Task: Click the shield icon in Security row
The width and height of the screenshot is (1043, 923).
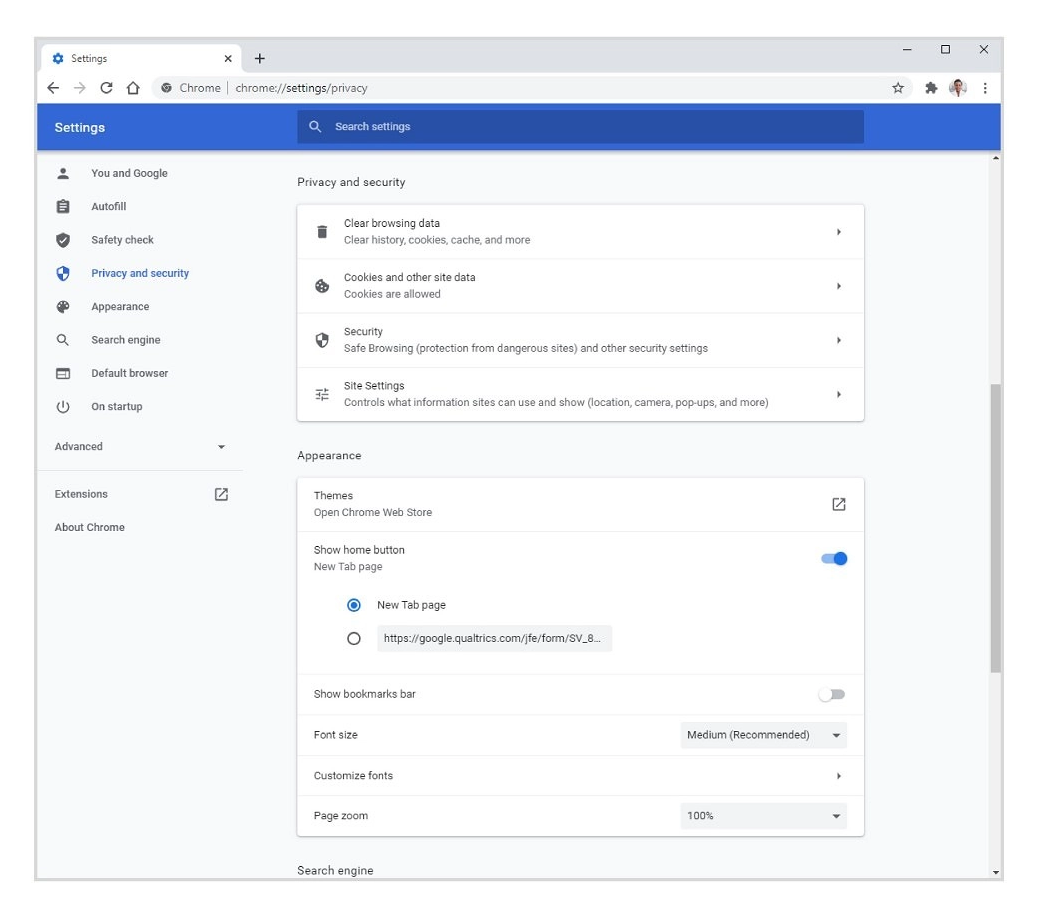Action: pyautogui.click(x=322, y=340)
